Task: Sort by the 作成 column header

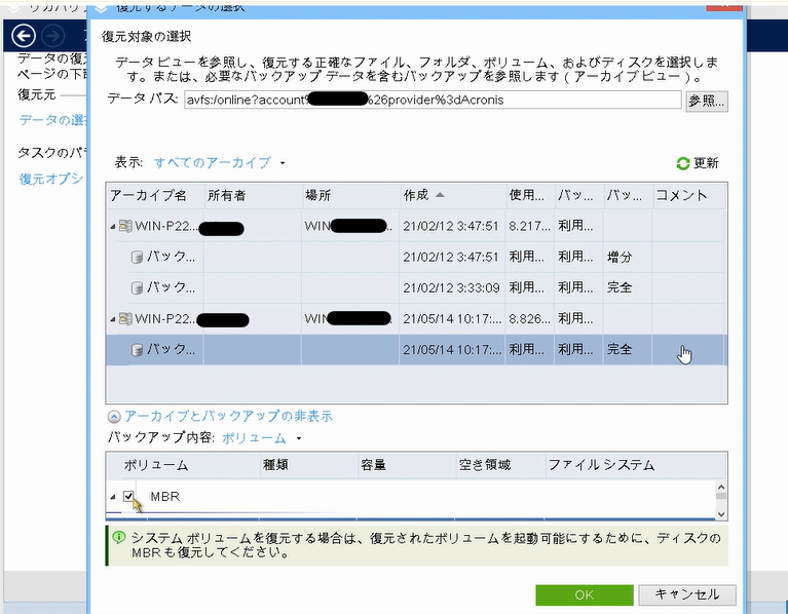Action: click(452, 195)
